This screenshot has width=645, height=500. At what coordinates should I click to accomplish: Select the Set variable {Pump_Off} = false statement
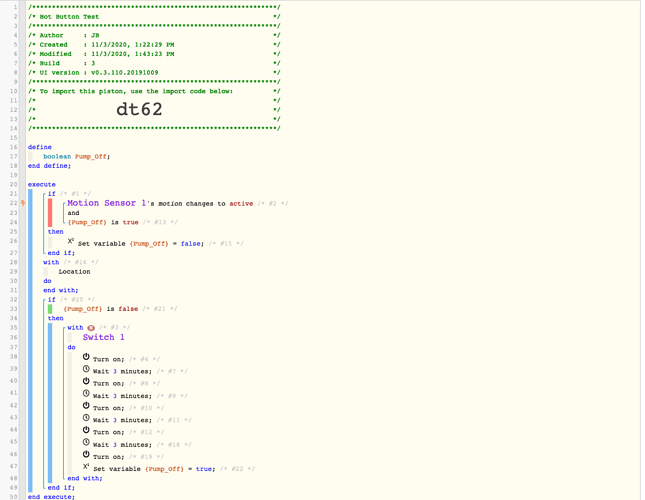click(141, 243)
